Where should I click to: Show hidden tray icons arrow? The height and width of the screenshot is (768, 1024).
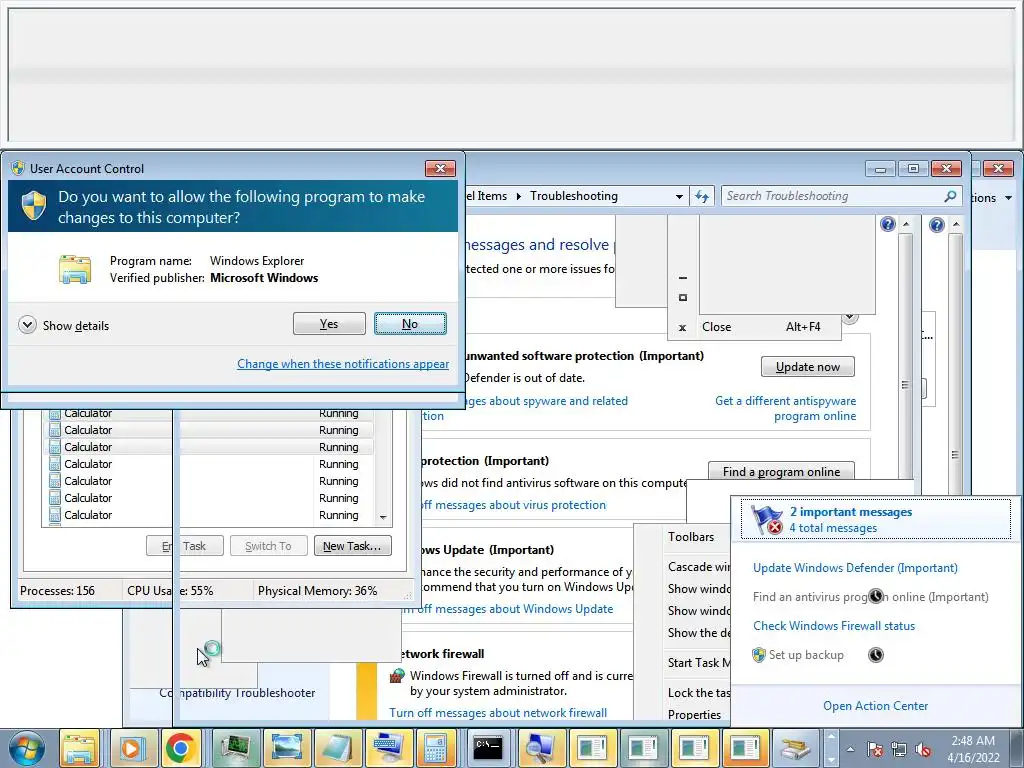[850, 749]
